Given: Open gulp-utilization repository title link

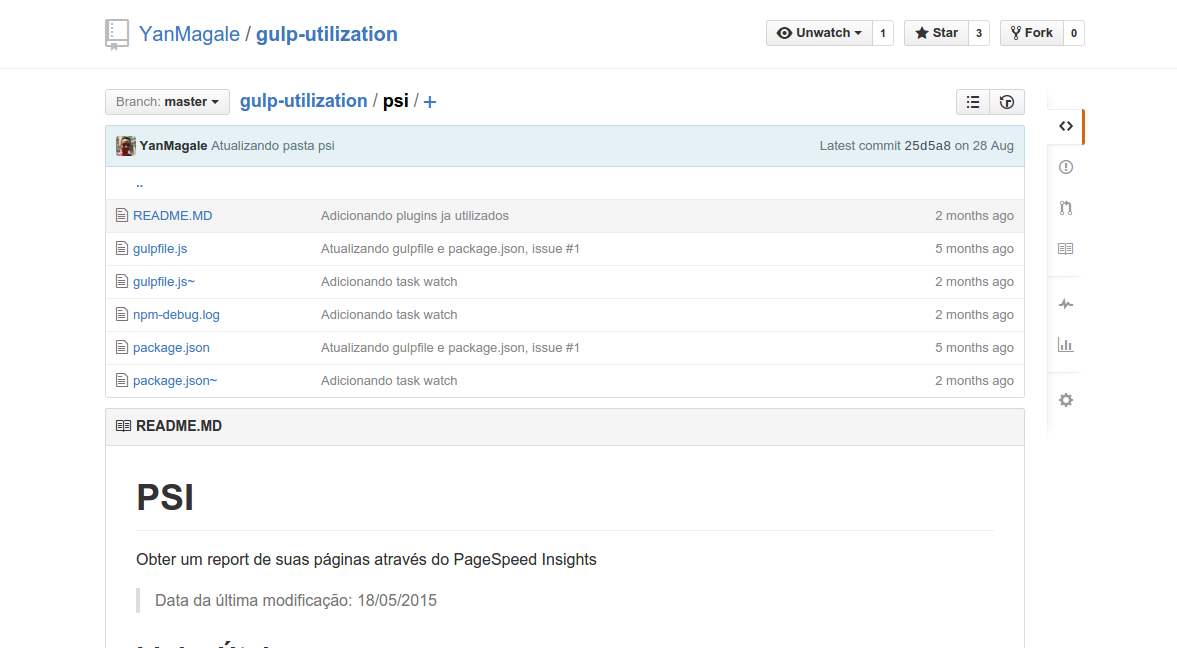Looking at the screenshot, I should (327, 35).
